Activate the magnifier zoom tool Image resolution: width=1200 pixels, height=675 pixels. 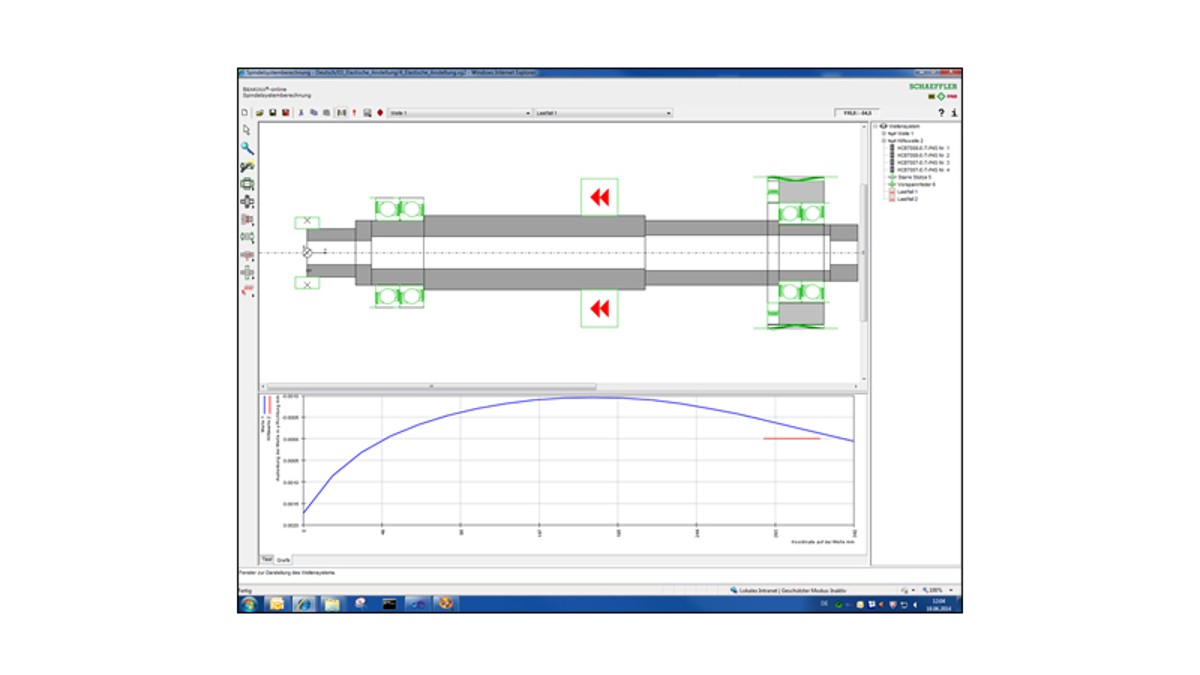click(x=245, y=146)
